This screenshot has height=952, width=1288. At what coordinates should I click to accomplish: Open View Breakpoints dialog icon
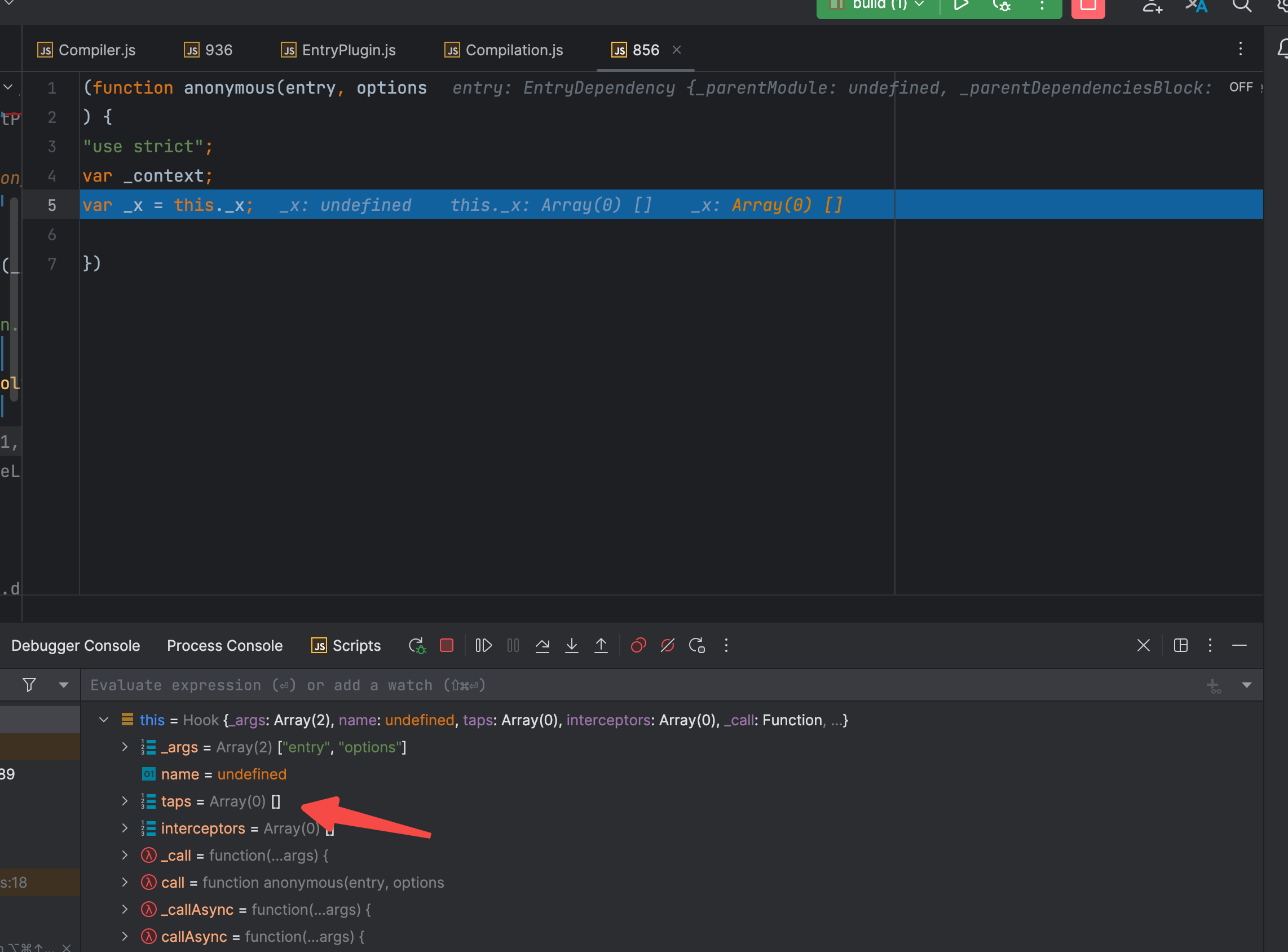[x=638, y=645]
